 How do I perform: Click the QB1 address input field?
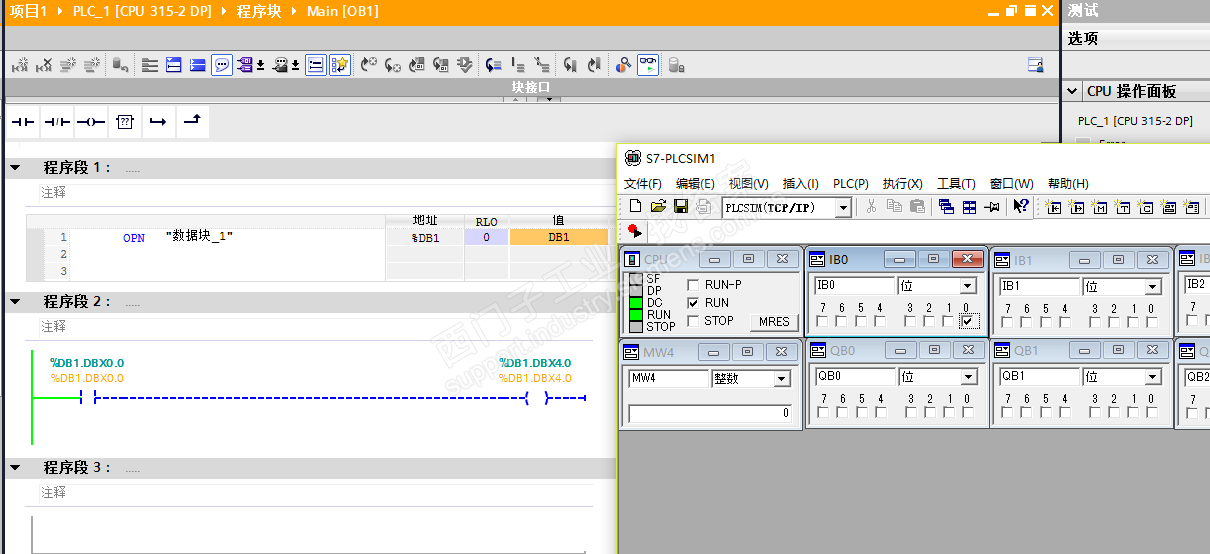click(1040, 377)
